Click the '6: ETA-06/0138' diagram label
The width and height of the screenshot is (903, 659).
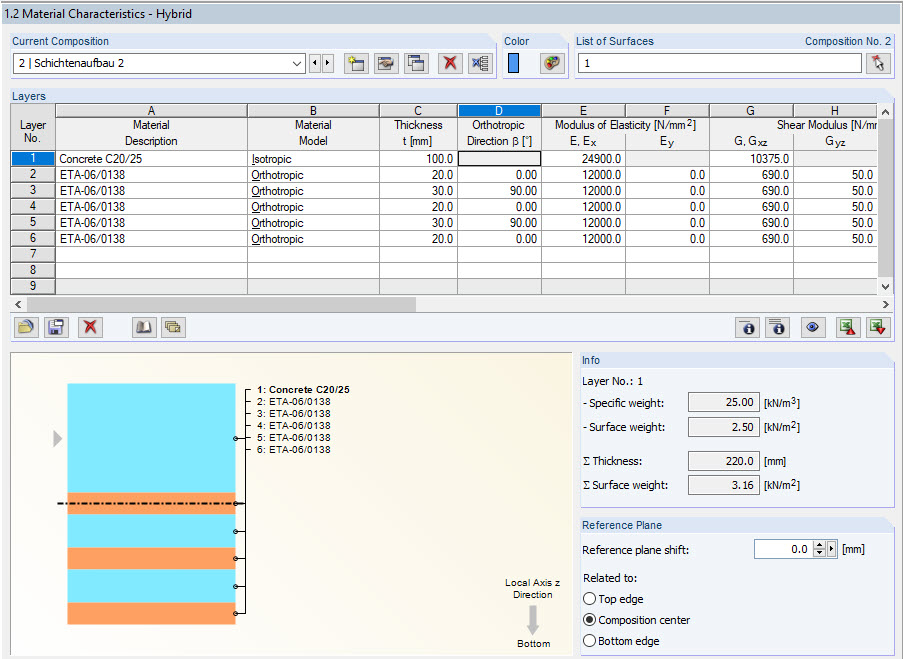pos(294,449)
